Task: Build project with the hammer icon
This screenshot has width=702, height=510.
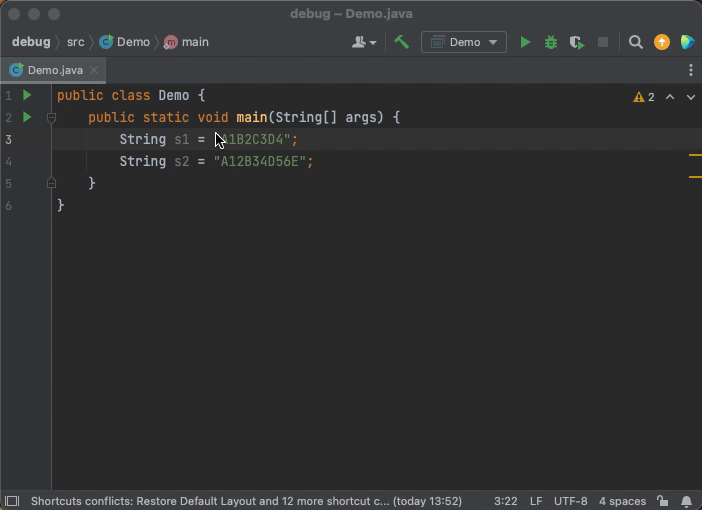Action: click(402, 42)
